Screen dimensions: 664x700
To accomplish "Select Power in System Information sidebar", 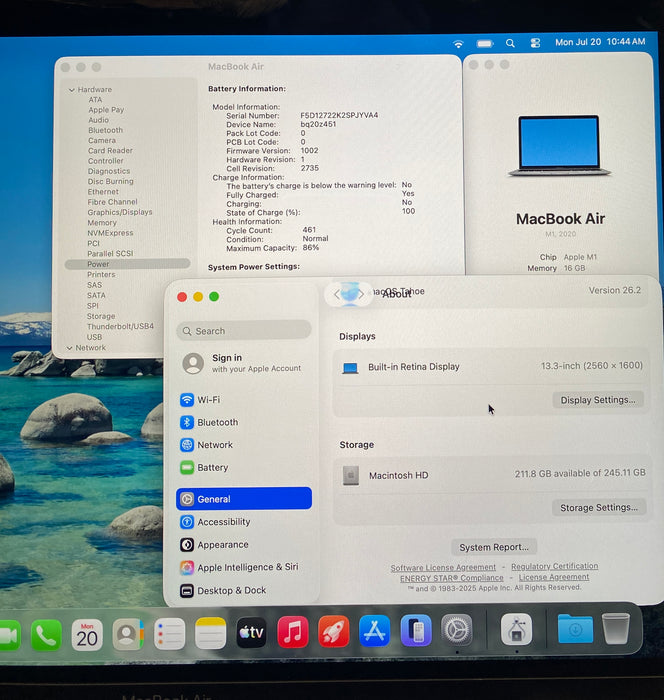I will [128, 264].
